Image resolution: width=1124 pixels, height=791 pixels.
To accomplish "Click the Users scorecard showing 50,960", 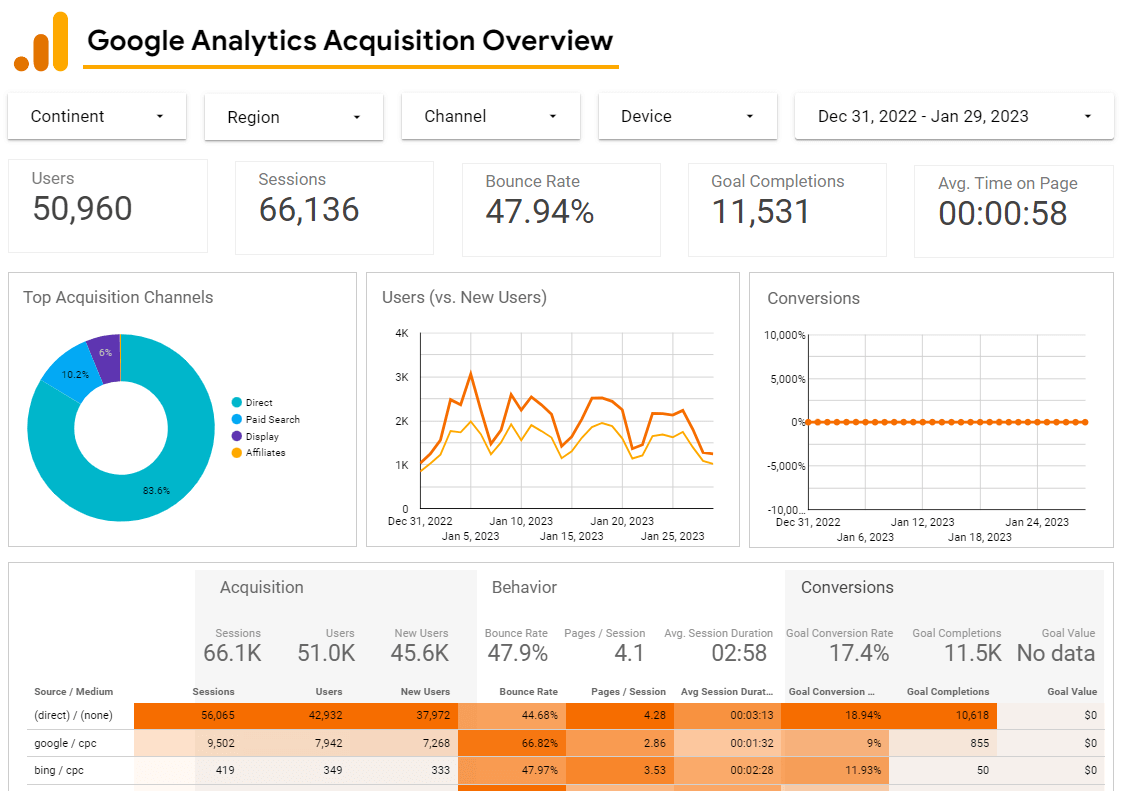I will coord(107,205).
